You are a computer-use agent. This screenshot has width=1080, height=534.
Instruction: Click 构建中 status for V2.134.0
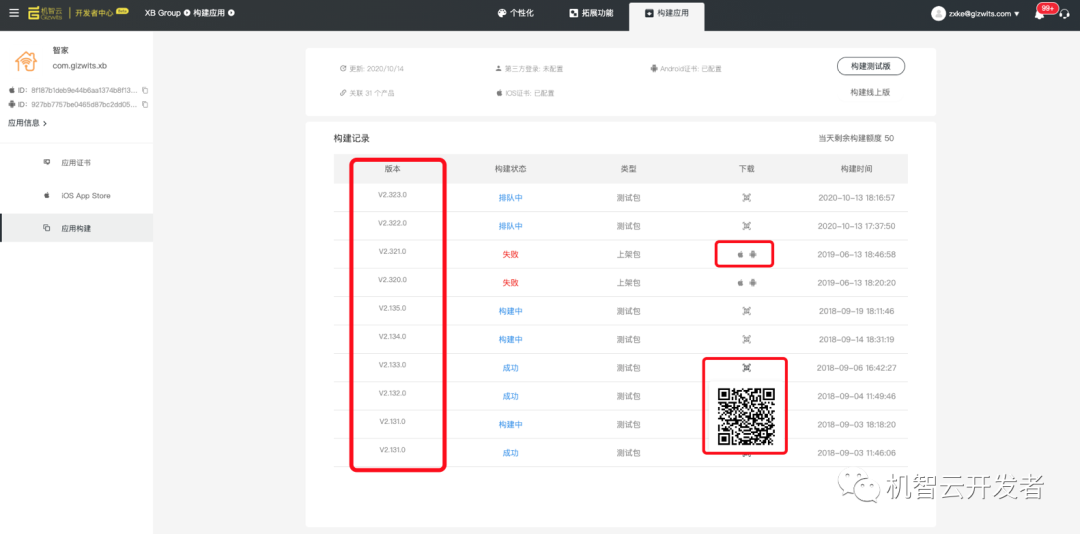click(510, 340)
